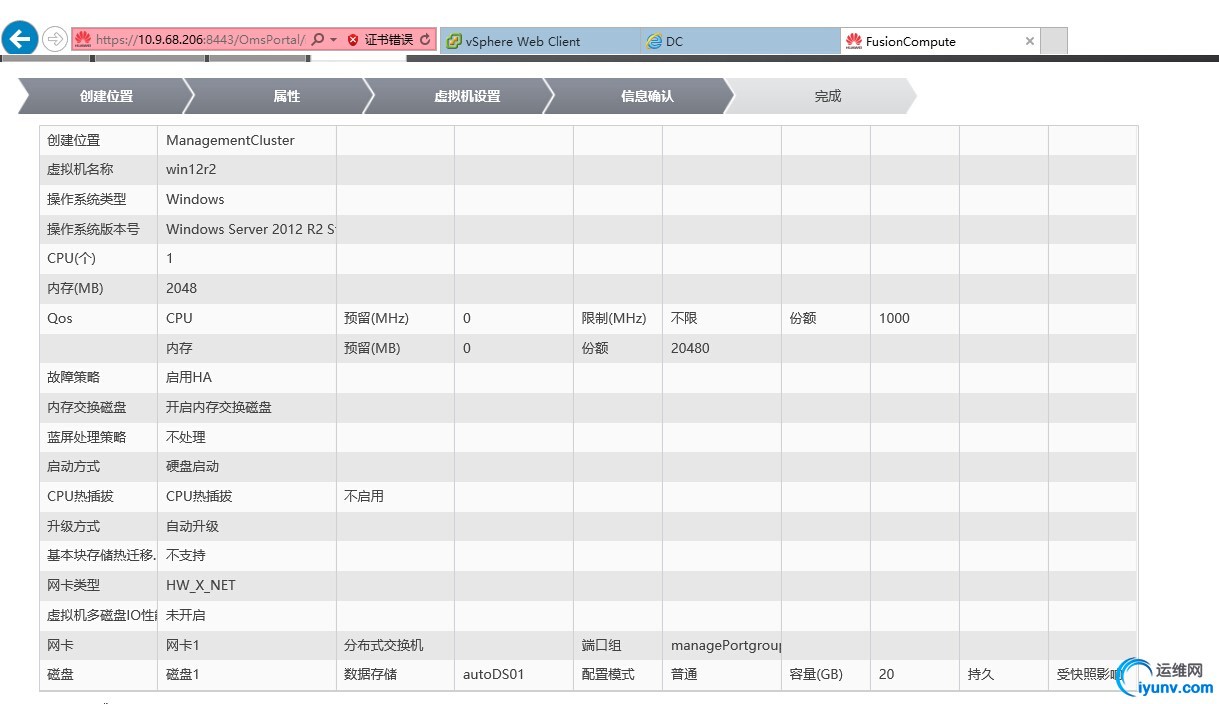Open a new browser tab

[x=1054, y=41]
